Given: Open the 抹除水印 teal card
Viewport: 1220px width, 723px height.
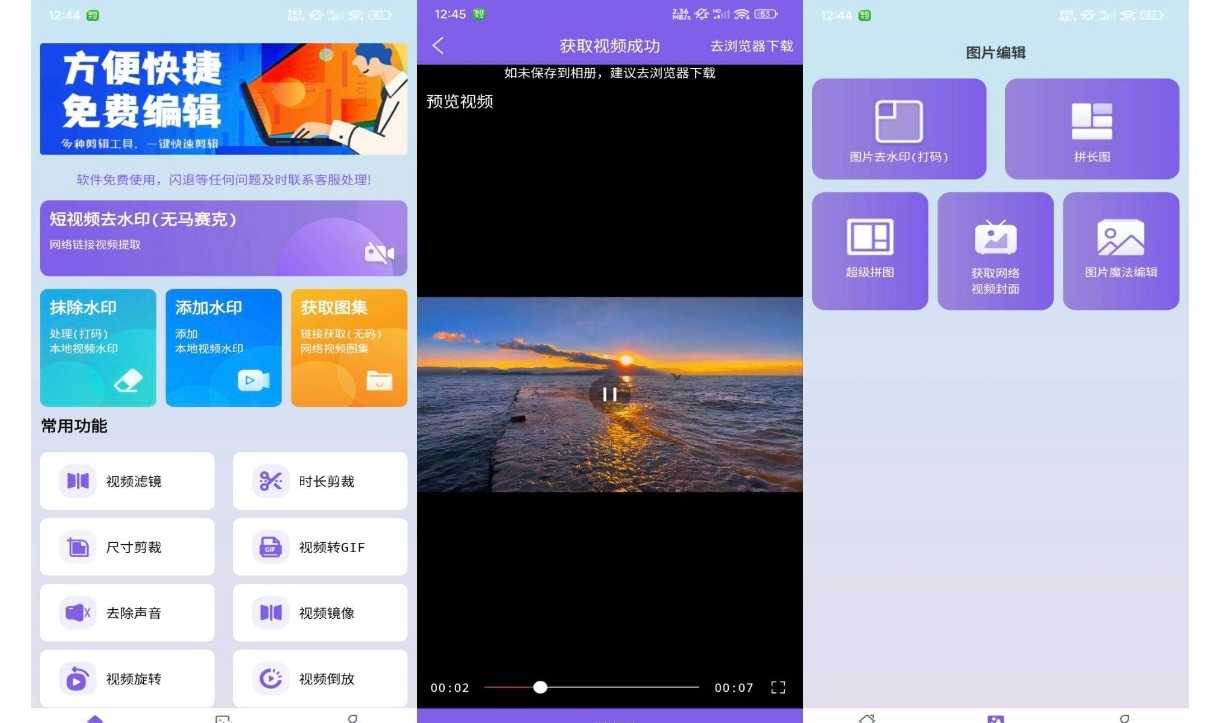Looking at the screenshot, I should [x=98, y=348].
